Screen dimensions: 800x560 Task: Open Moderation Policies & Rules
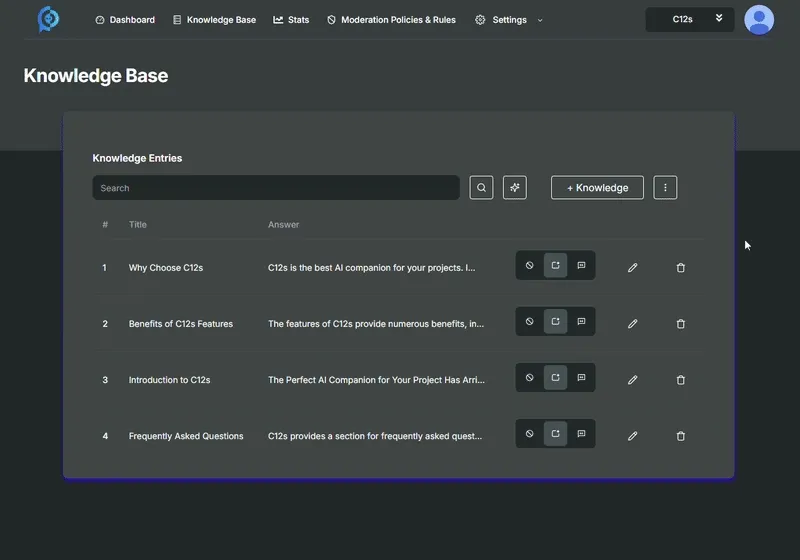[x=391, y=20]
